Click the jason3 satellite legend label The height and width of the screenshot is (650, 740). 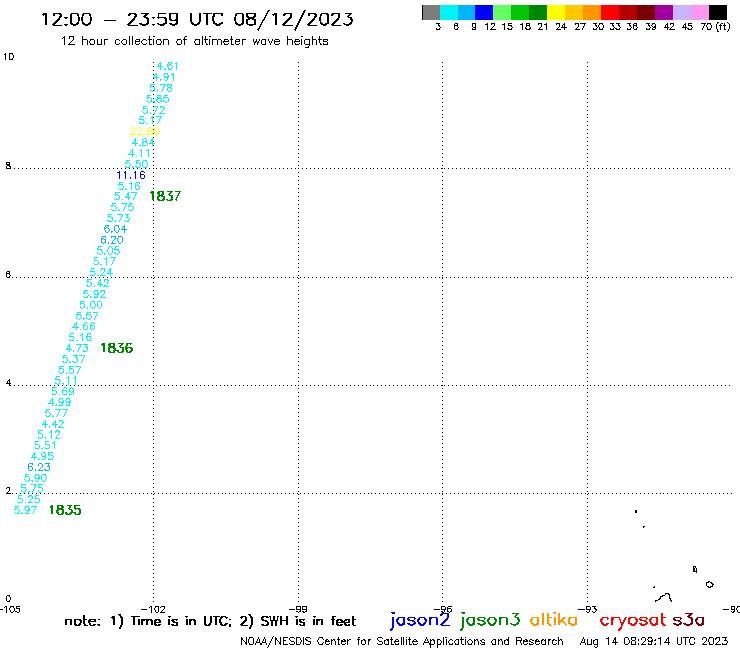click(490, 620)
